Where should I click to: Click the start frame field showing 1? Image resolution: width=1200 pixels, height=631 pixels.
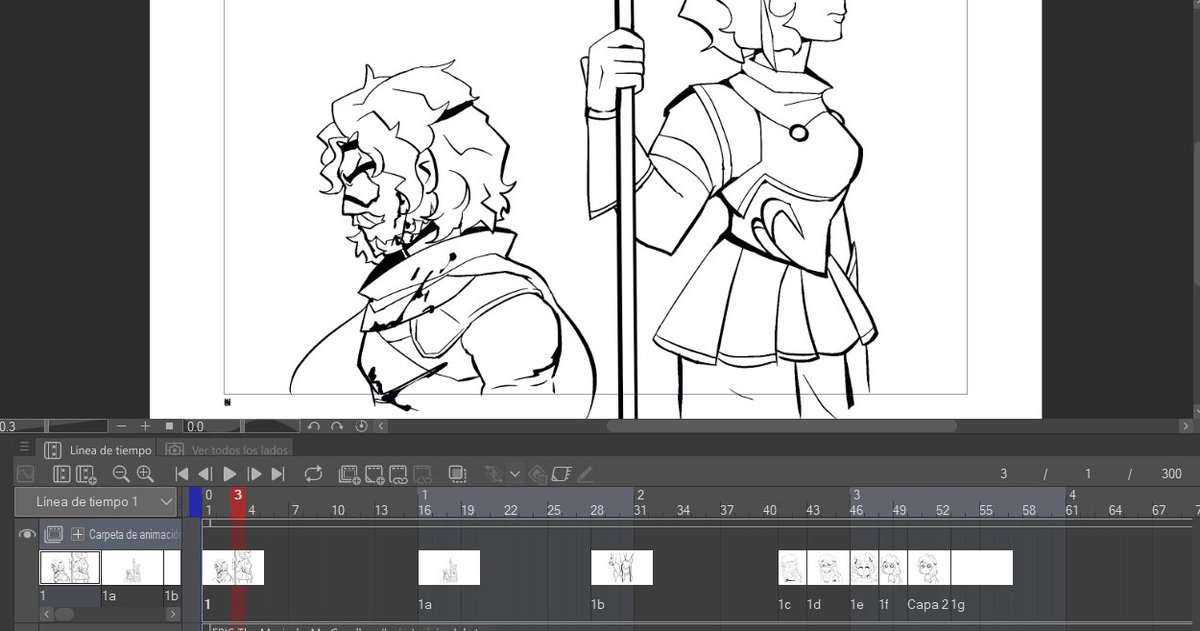[1088, 474]
